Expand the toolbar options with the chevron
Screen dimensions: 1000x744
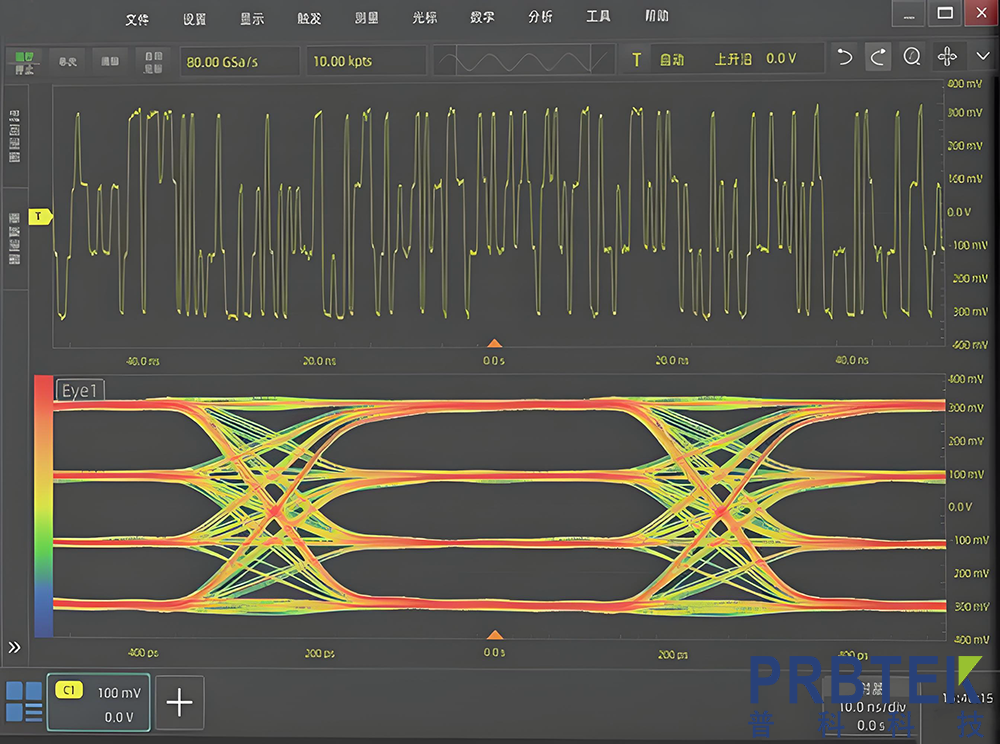pos(984,57)
